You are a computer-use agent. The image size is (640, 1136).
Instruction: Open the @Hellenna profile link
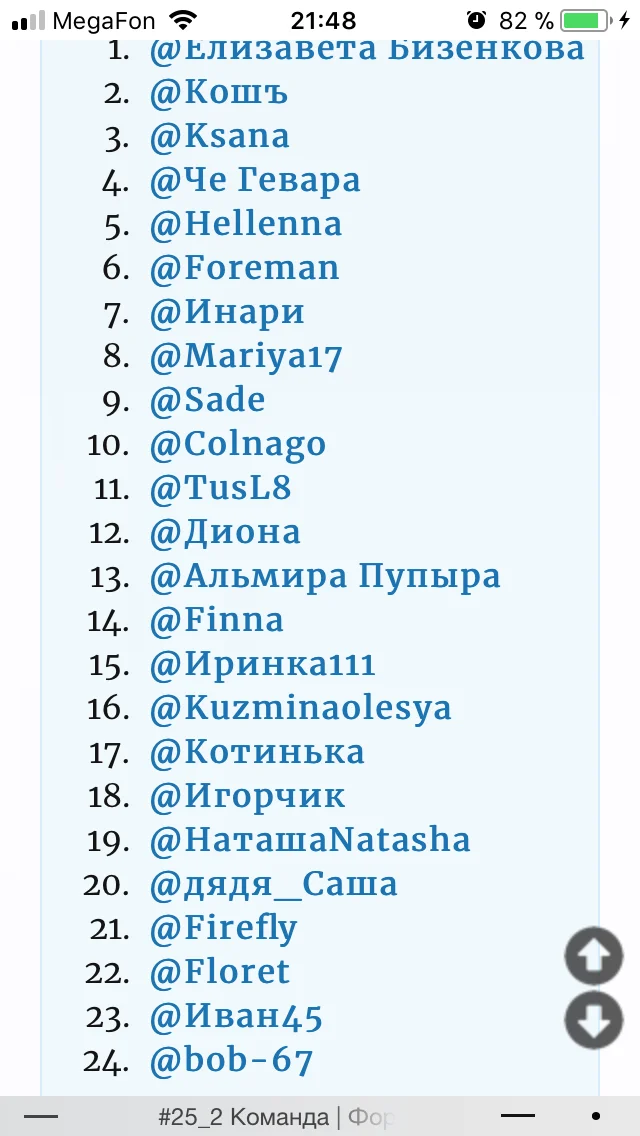click(x=246, y=225)
